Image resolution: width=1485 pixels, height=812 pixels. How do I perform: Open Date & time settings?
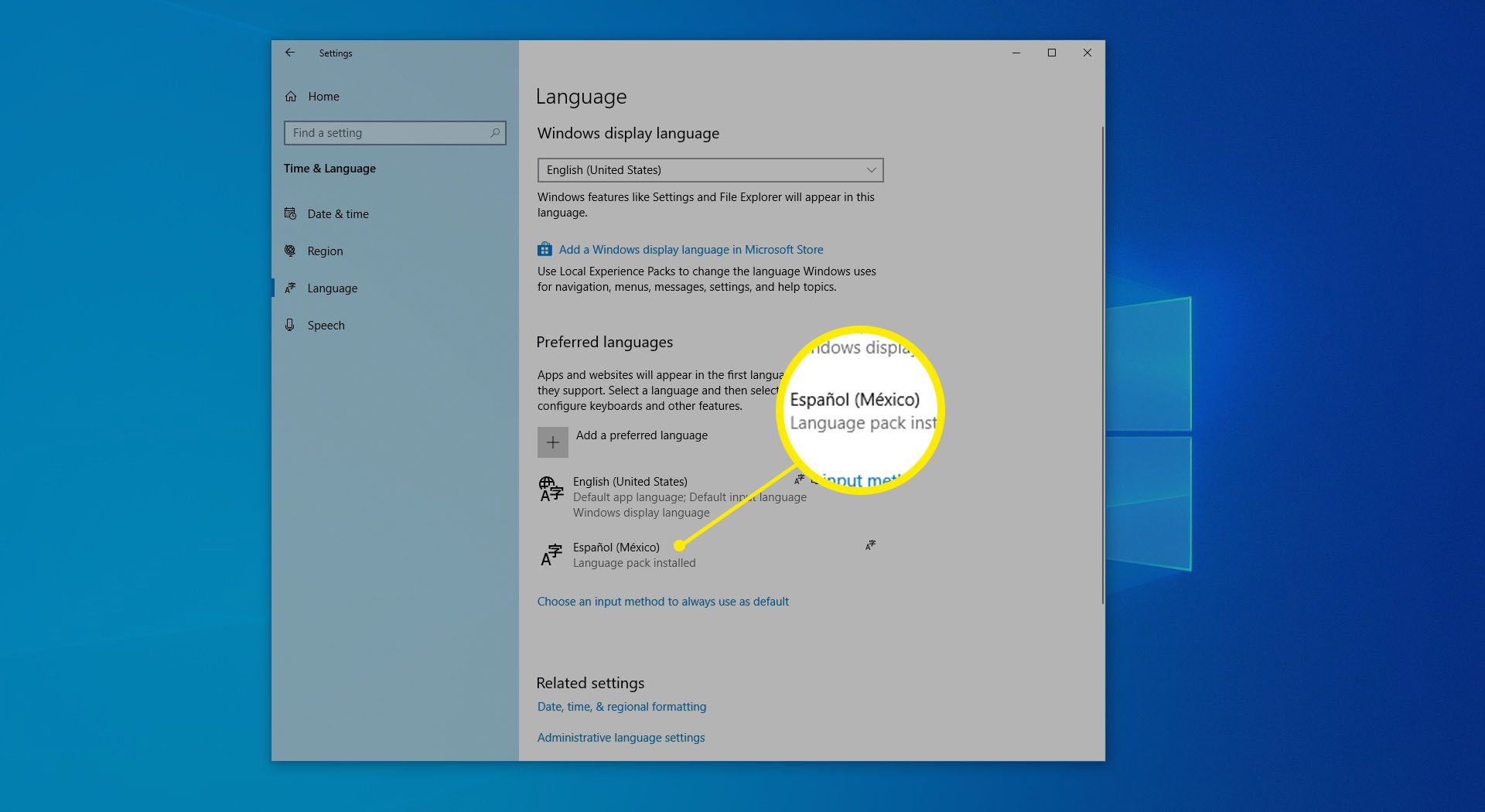(x=338, y=214)
